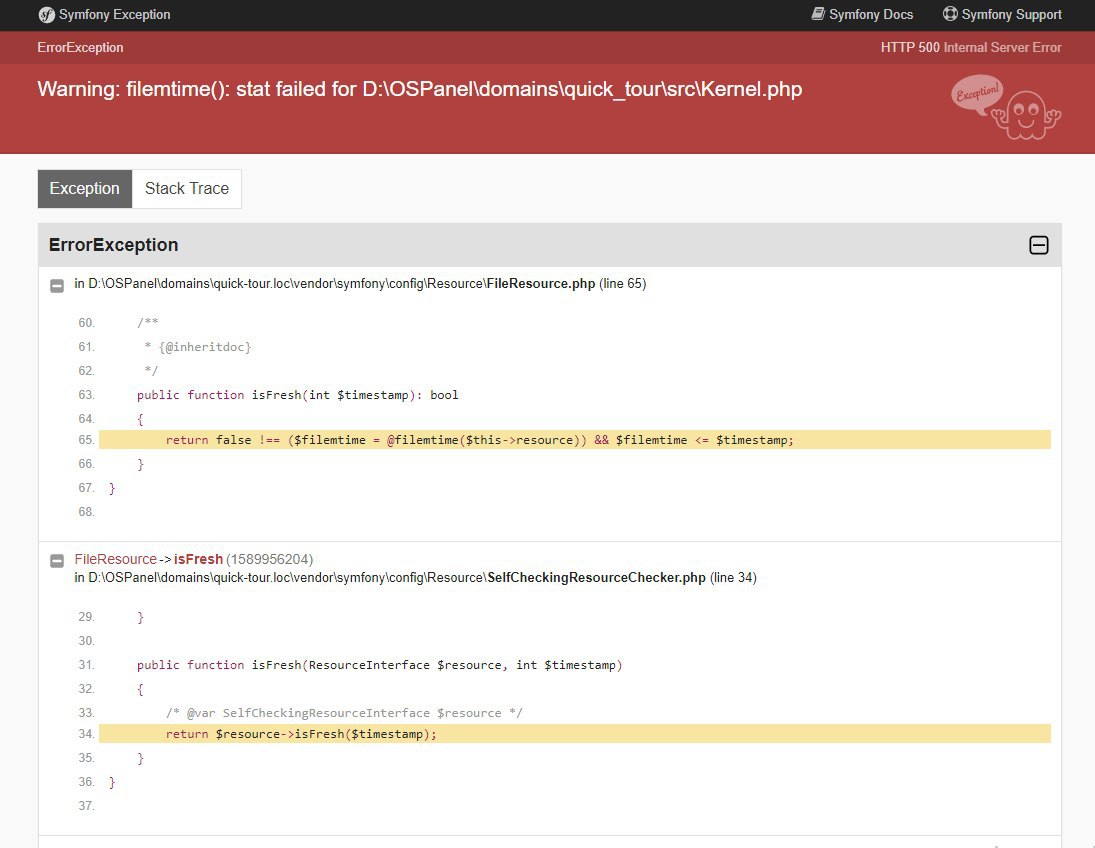Click HTTP 500 Internal Server Error text
Screen dimensions: 1095x848
971,47
